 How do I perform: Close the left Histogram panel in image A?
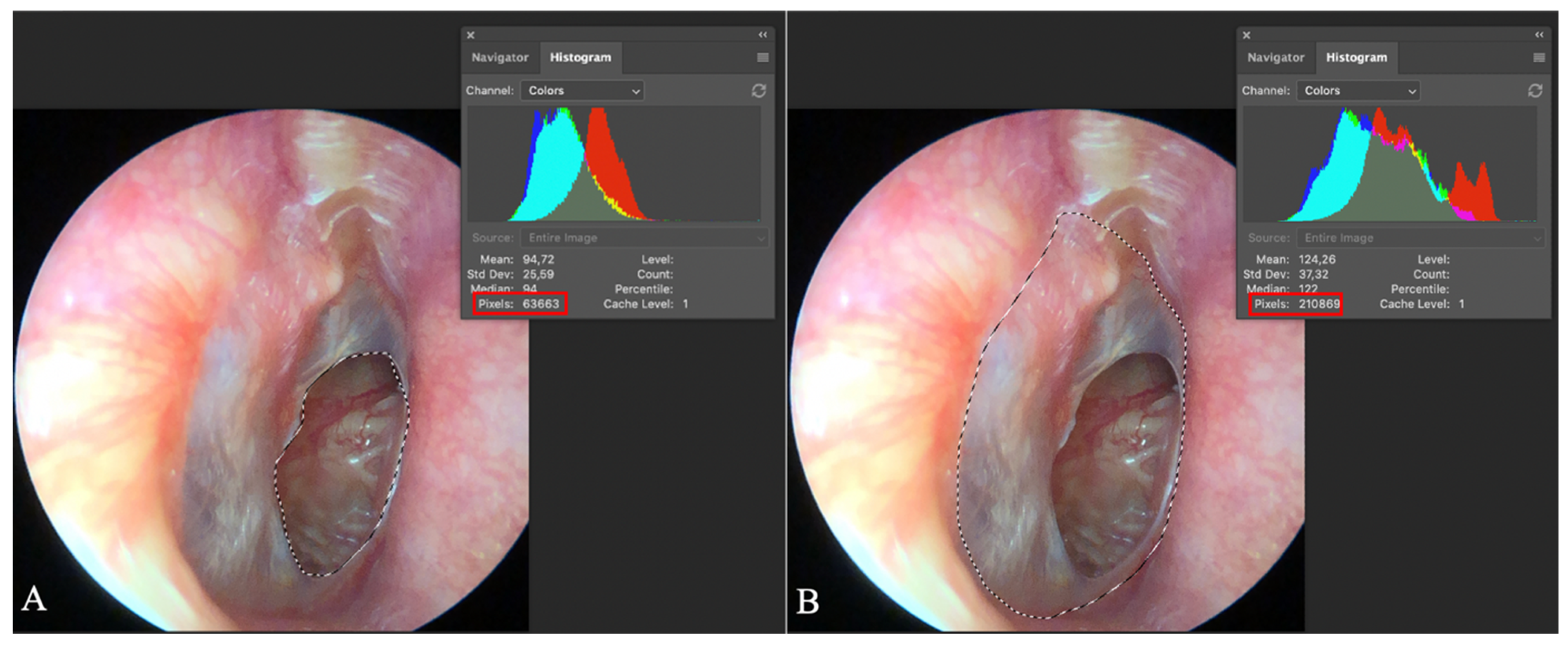click(470, 36)
